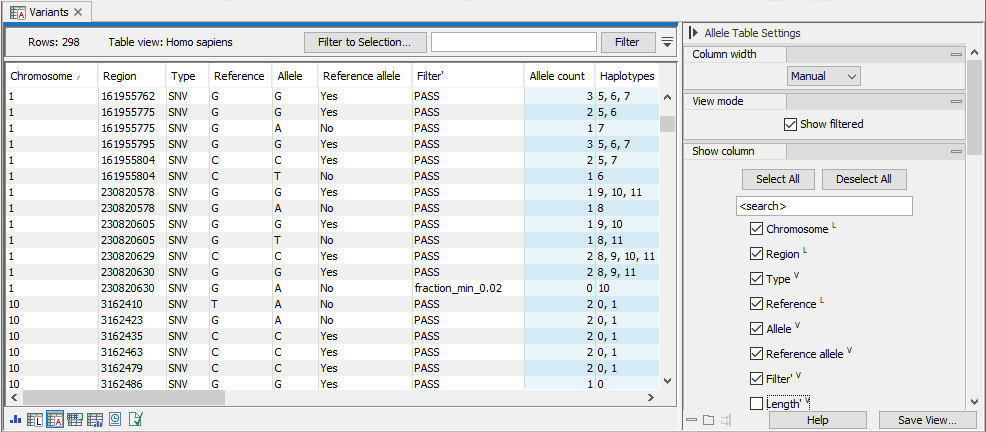Screen dimensions: 986x432
Task: Enable the Length' column checkbox
Action: click(756, 403)
